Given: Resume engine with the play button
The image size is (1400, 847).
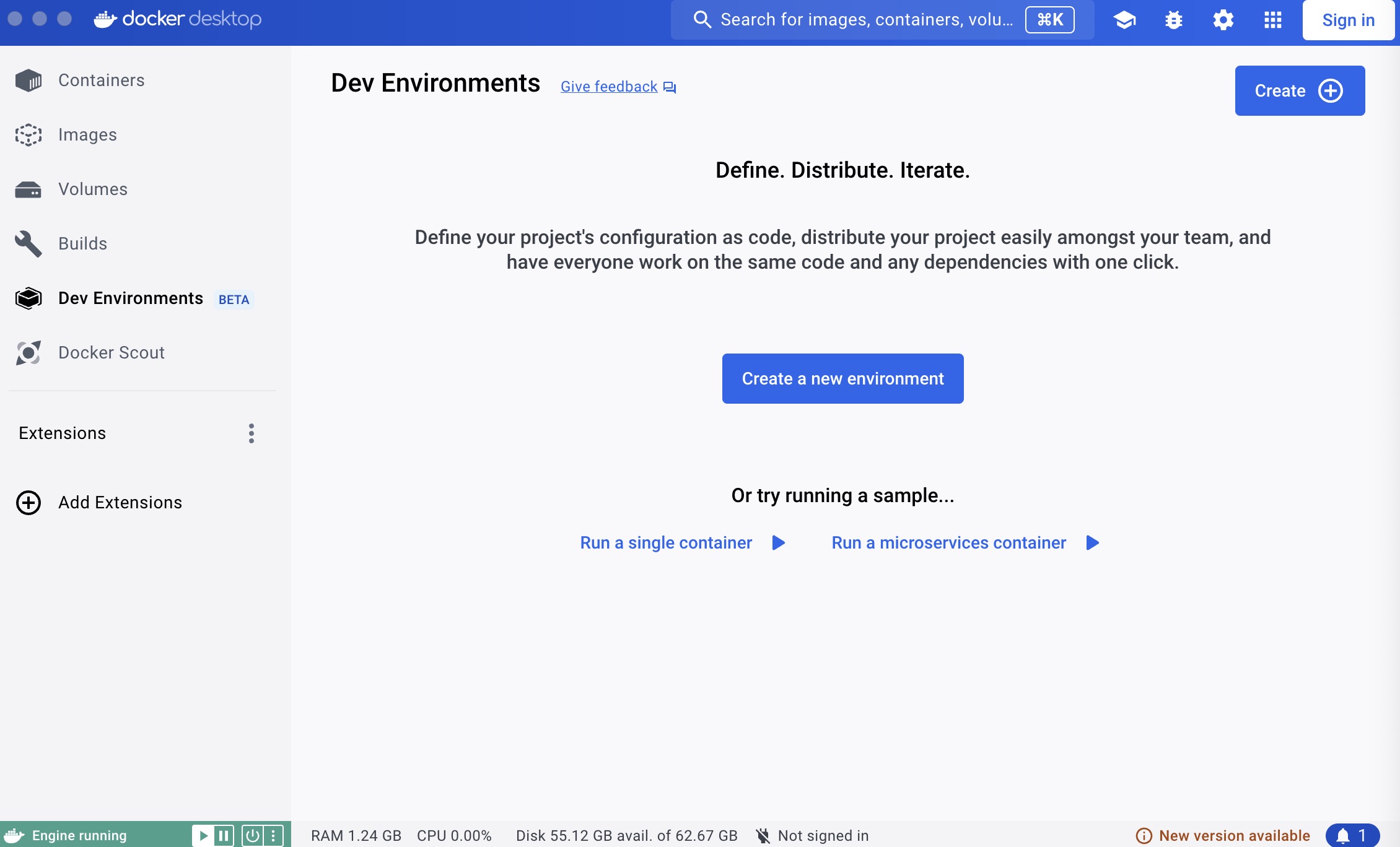Looking at the screenshot, I should coord(203,836).
